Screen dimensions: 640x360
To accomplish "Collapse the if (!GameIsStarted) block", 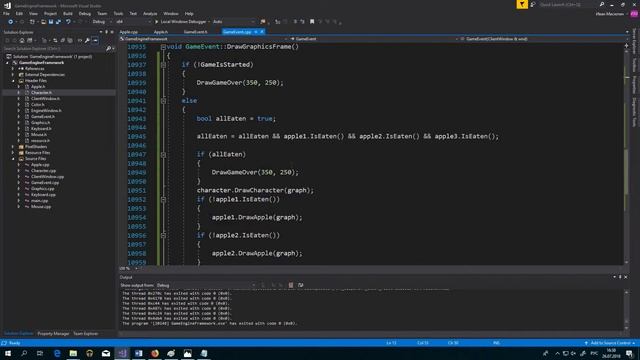I will click(x=163, y=65).
